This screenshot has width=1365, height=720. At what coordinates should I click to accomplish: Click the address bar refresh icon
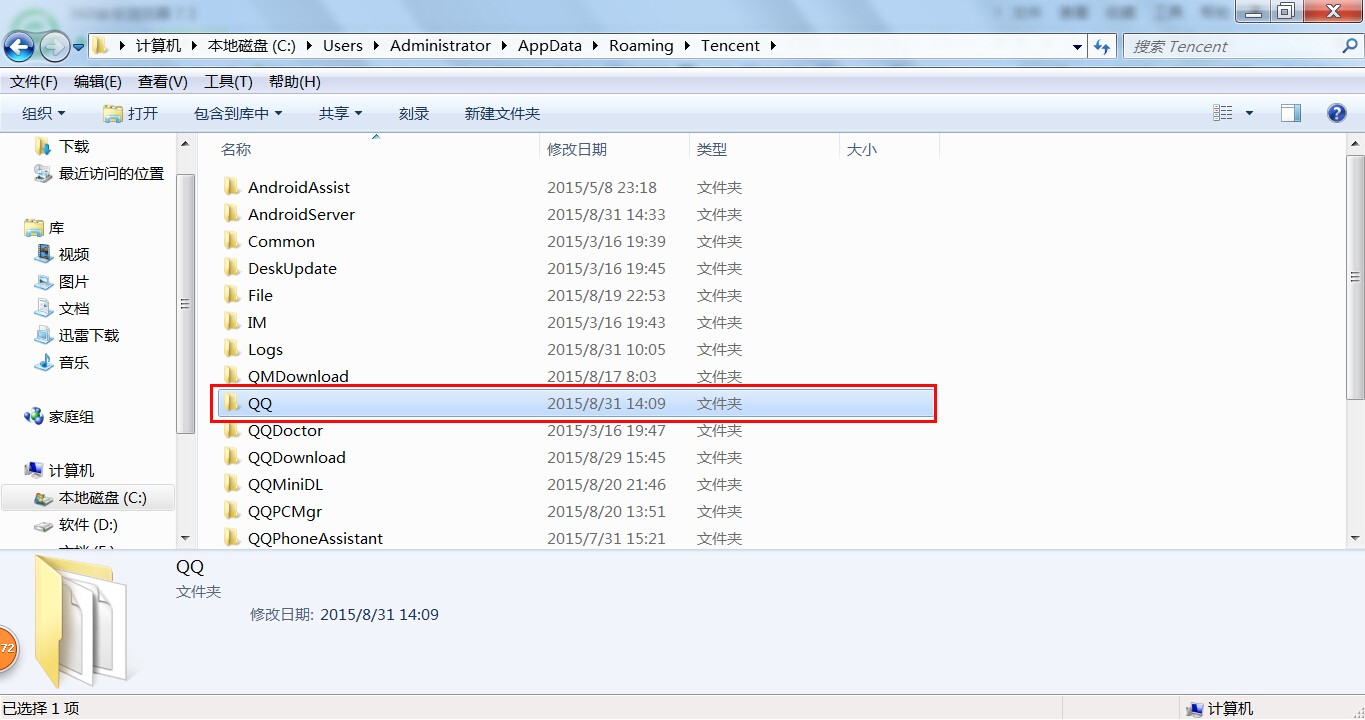[1102, 46]
